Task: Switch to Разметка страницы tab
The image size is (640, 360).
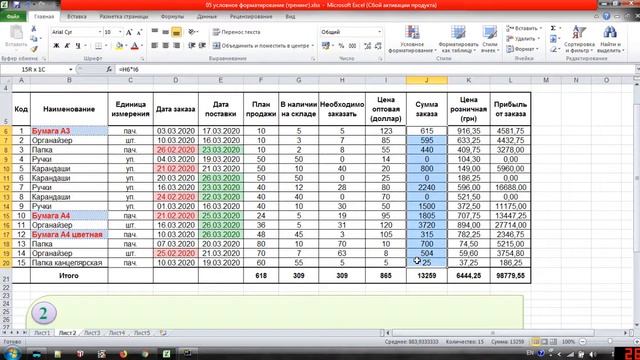Action: coord(124,17)
